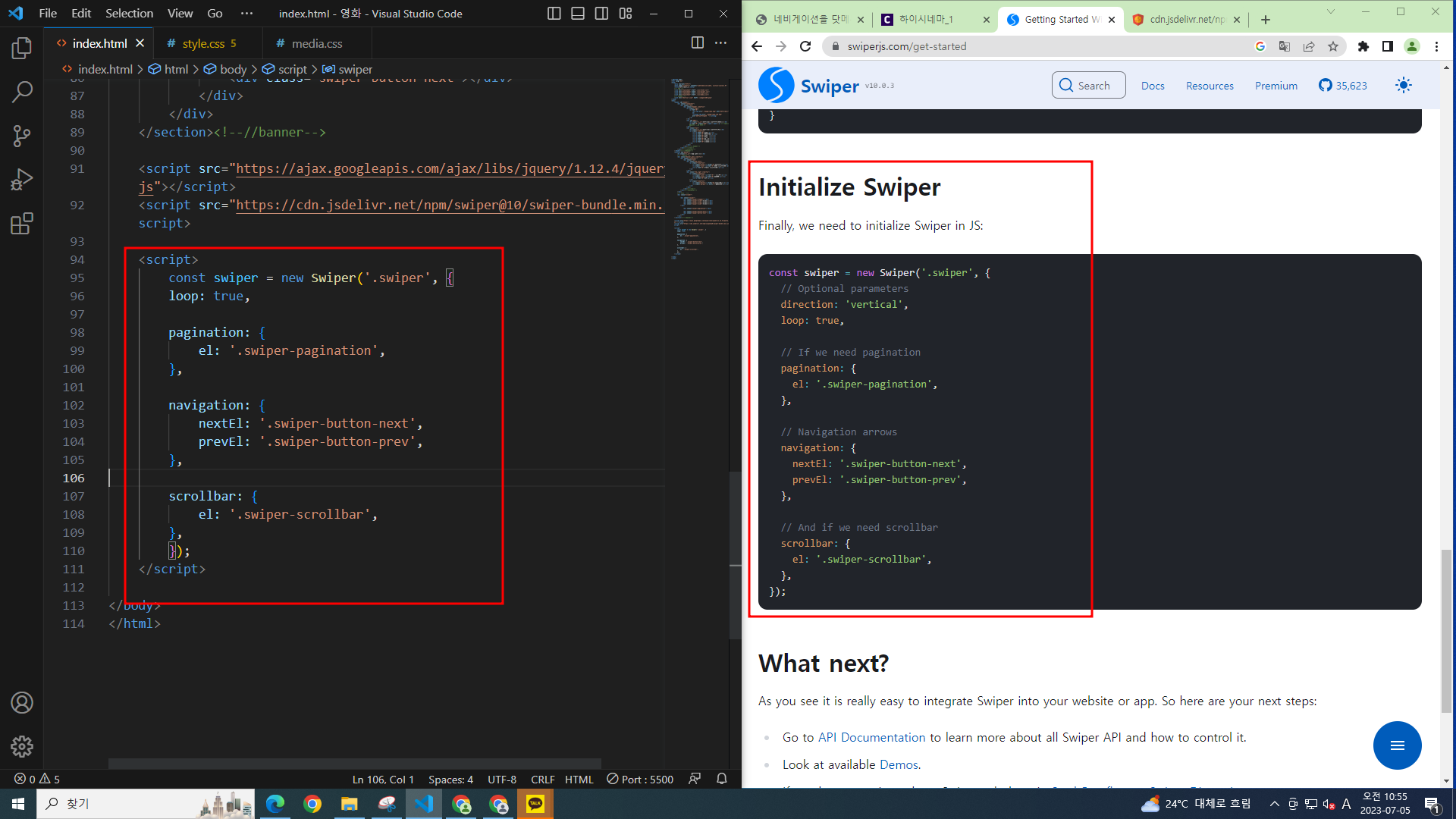Screen dimensions: 1456x819
Task: Expand the editor More Actions ellipsis menu
Action: 720,43
